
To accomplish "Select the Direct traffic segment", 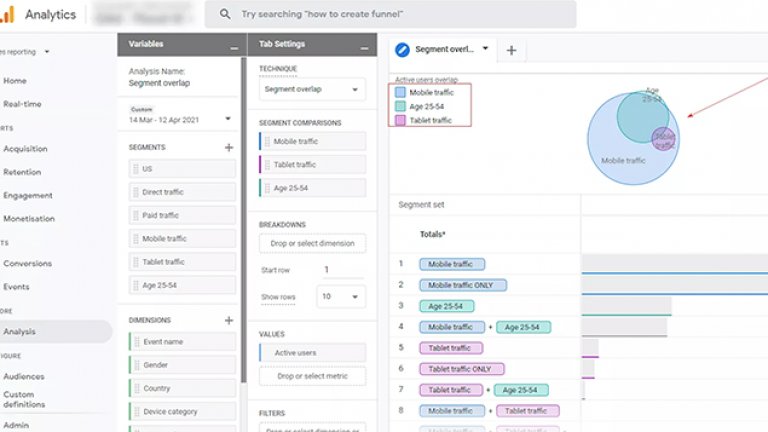I will 182,192.
